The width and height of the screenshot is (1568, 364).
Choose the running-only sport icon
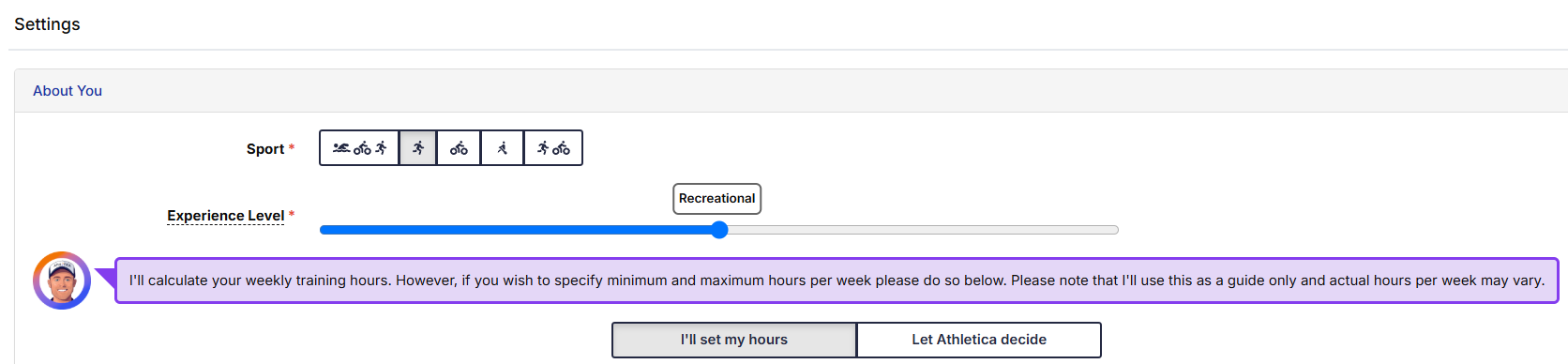pyautogui.click(x=418, y=148)
